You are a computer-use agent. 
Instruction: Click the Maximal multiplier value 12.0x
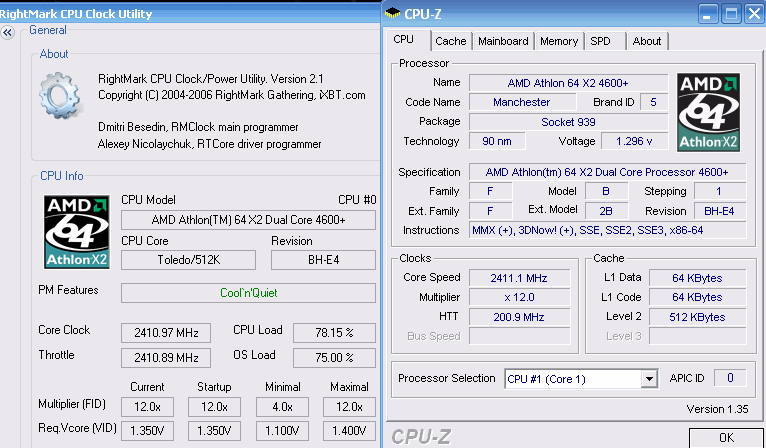pyautogui.click(x=349, y=407)
